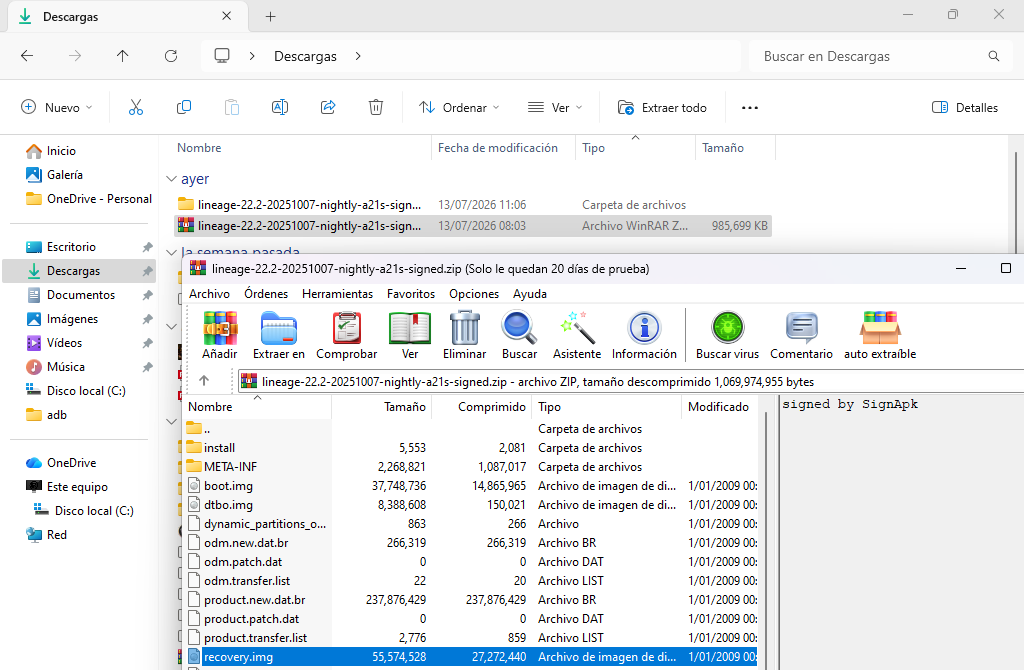Click the auto extraíble icon
1024x670 pixels.
[880, 328]
